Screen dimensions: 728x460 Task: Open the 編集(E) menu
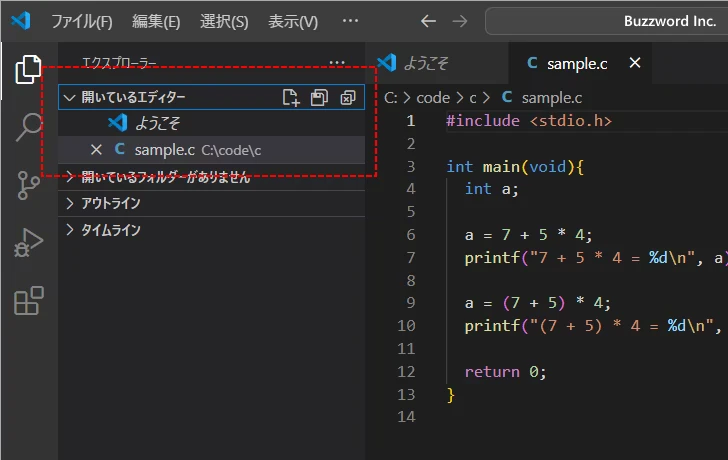coord(156,21)
